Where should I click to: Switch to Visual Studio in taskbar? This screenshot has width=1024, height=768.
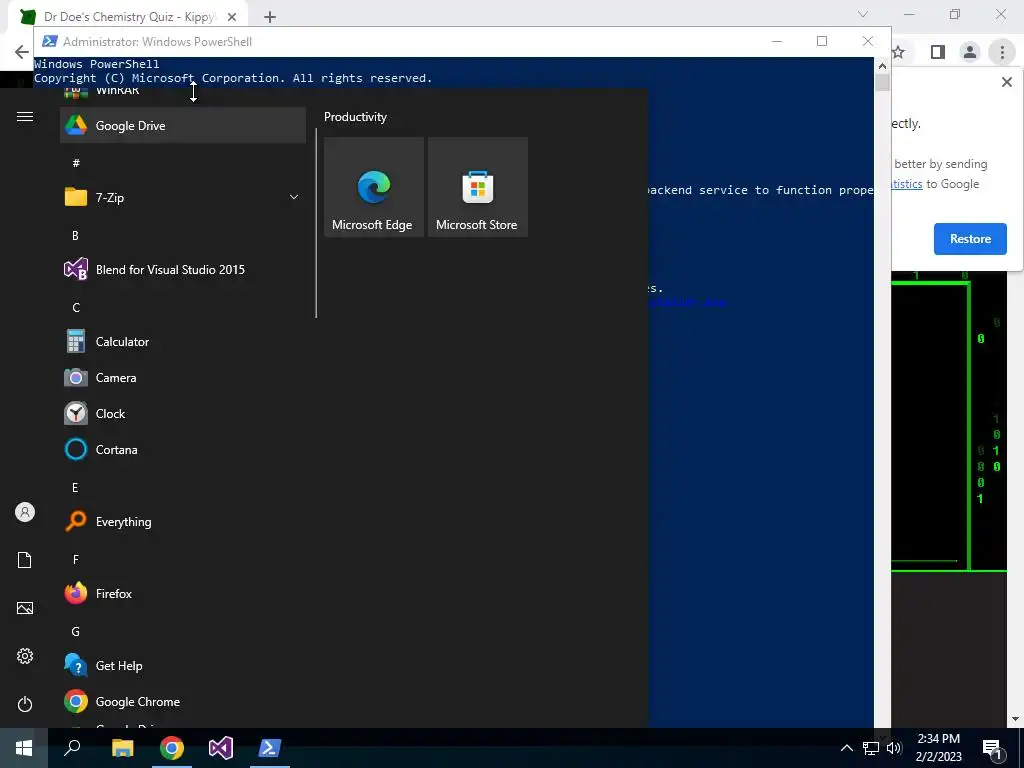pos(221,748)
